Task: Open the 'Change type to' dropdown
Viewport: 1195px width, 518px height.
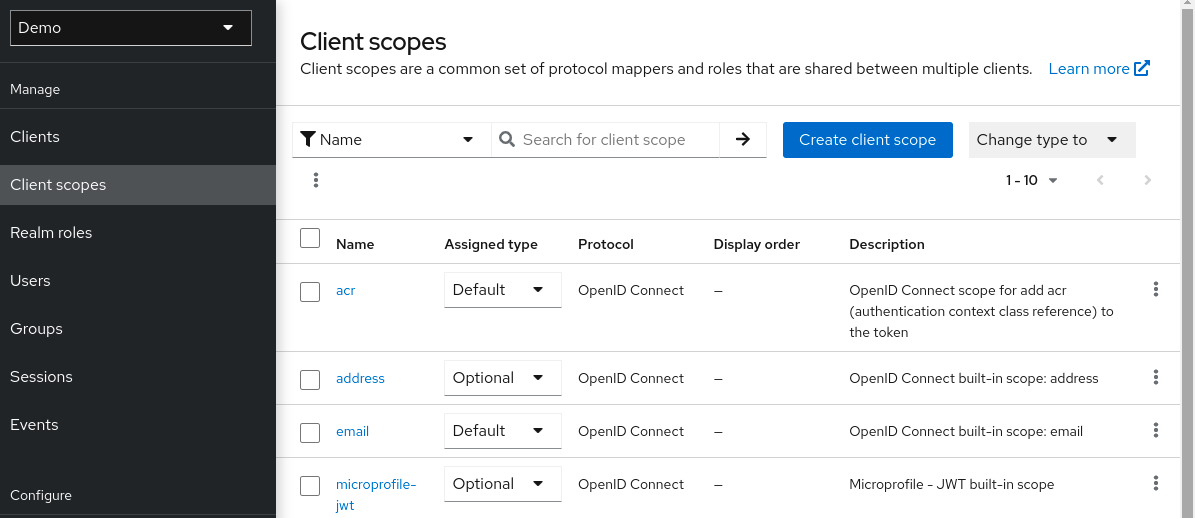Action: (1051, 140)
